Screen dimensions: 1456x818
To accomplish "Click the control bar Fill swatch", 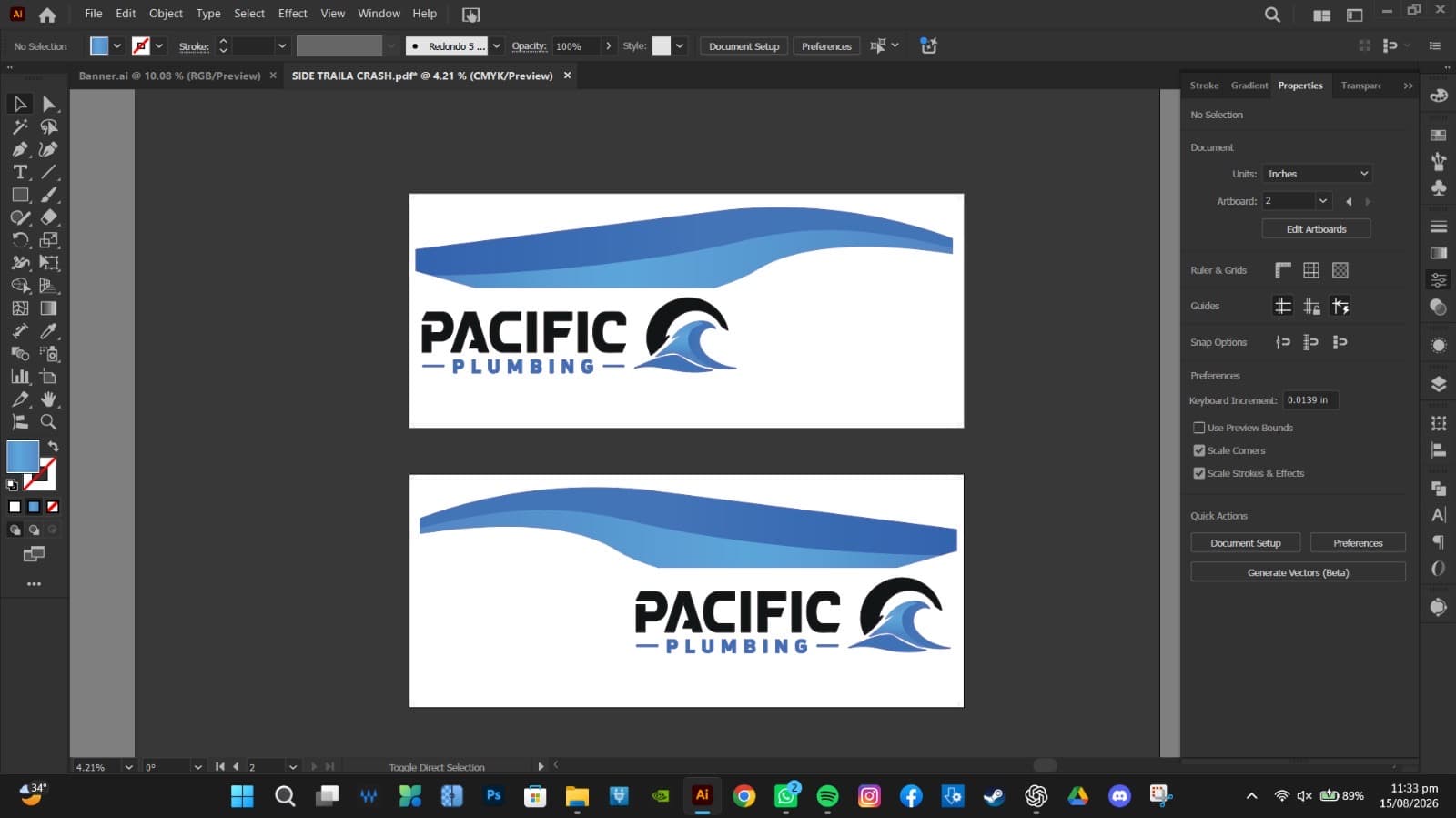I will (99, 46).
